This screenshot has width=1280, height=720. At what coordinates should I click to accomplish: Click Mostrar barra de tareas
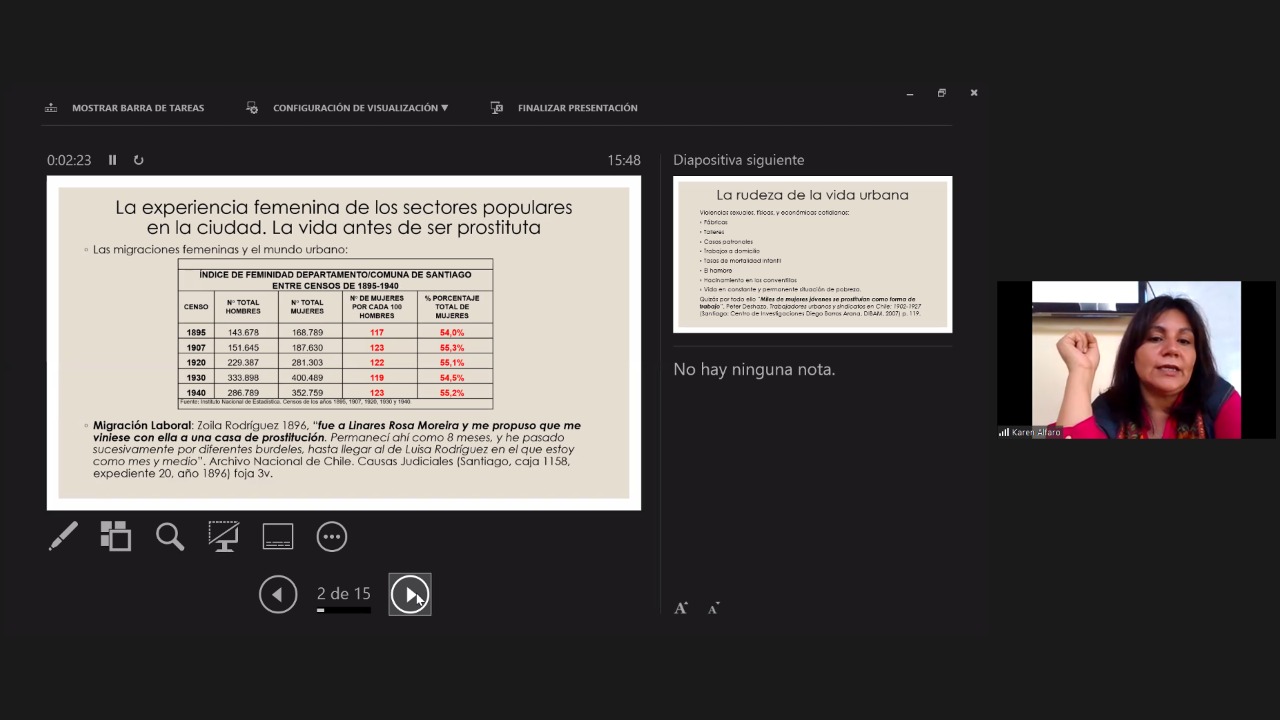[125, 108]
